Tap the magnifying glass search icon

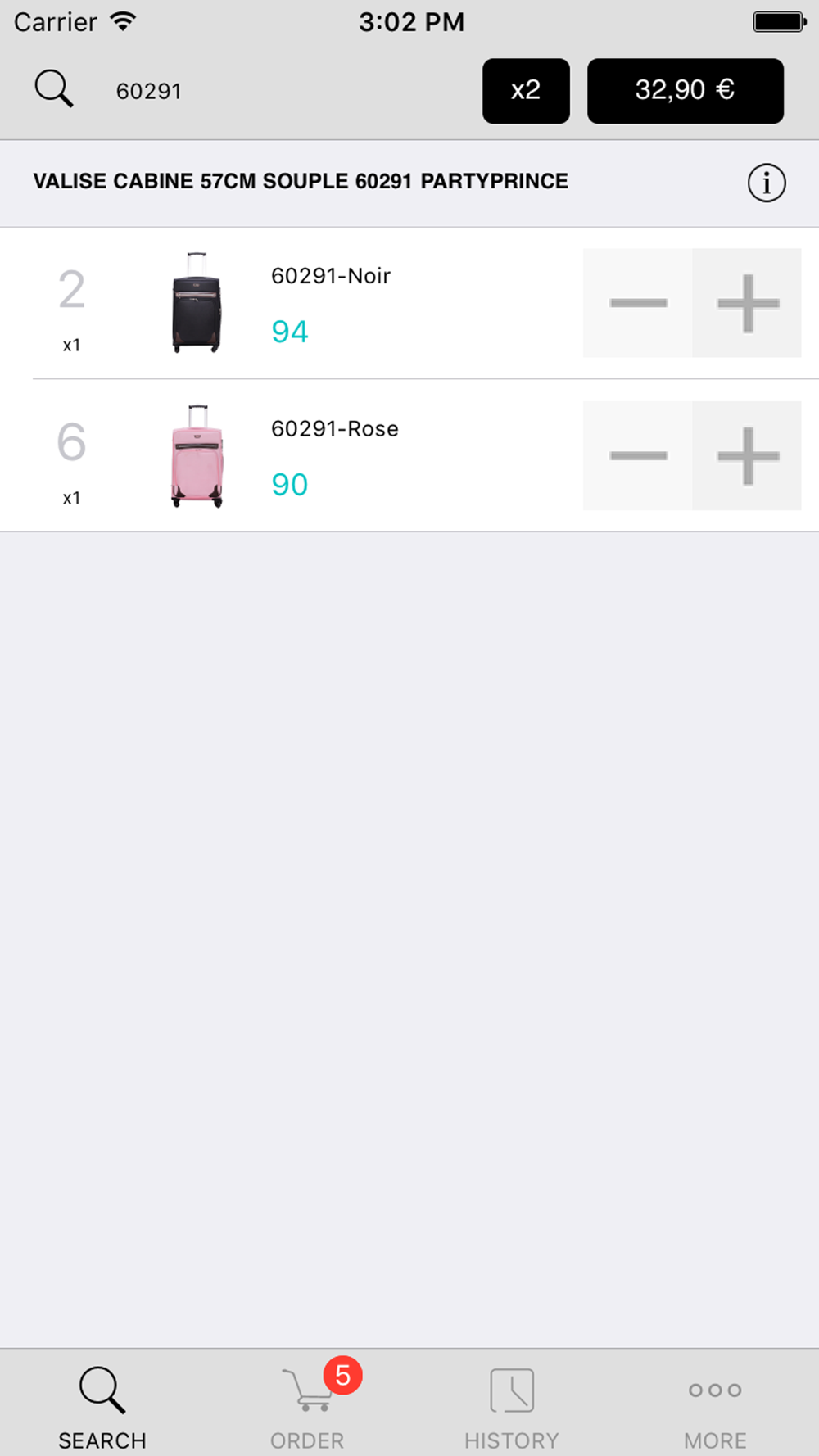click(x=54, y=89)
